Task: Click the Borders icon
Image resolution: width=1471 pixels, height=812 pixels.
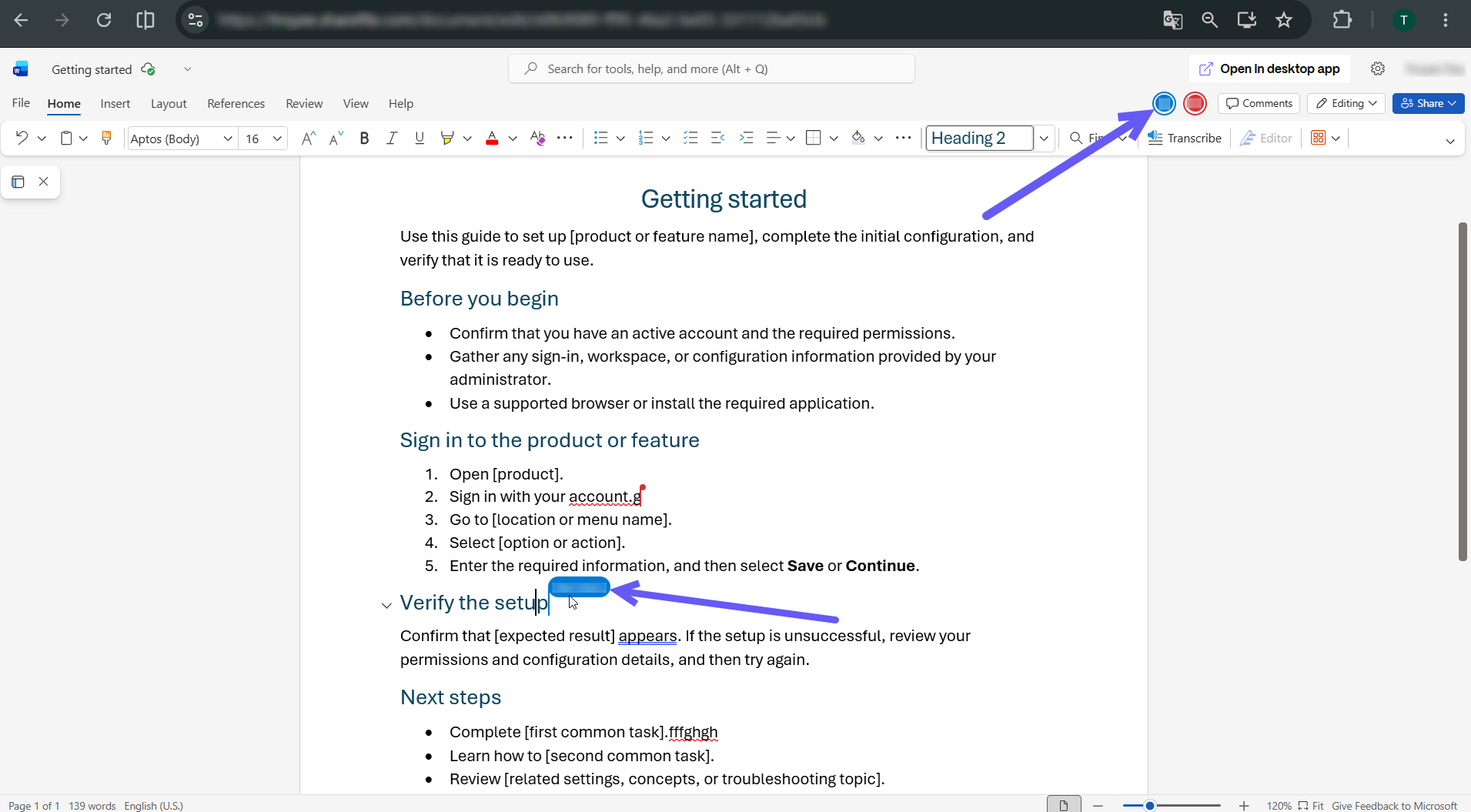Action: [813, 138]
